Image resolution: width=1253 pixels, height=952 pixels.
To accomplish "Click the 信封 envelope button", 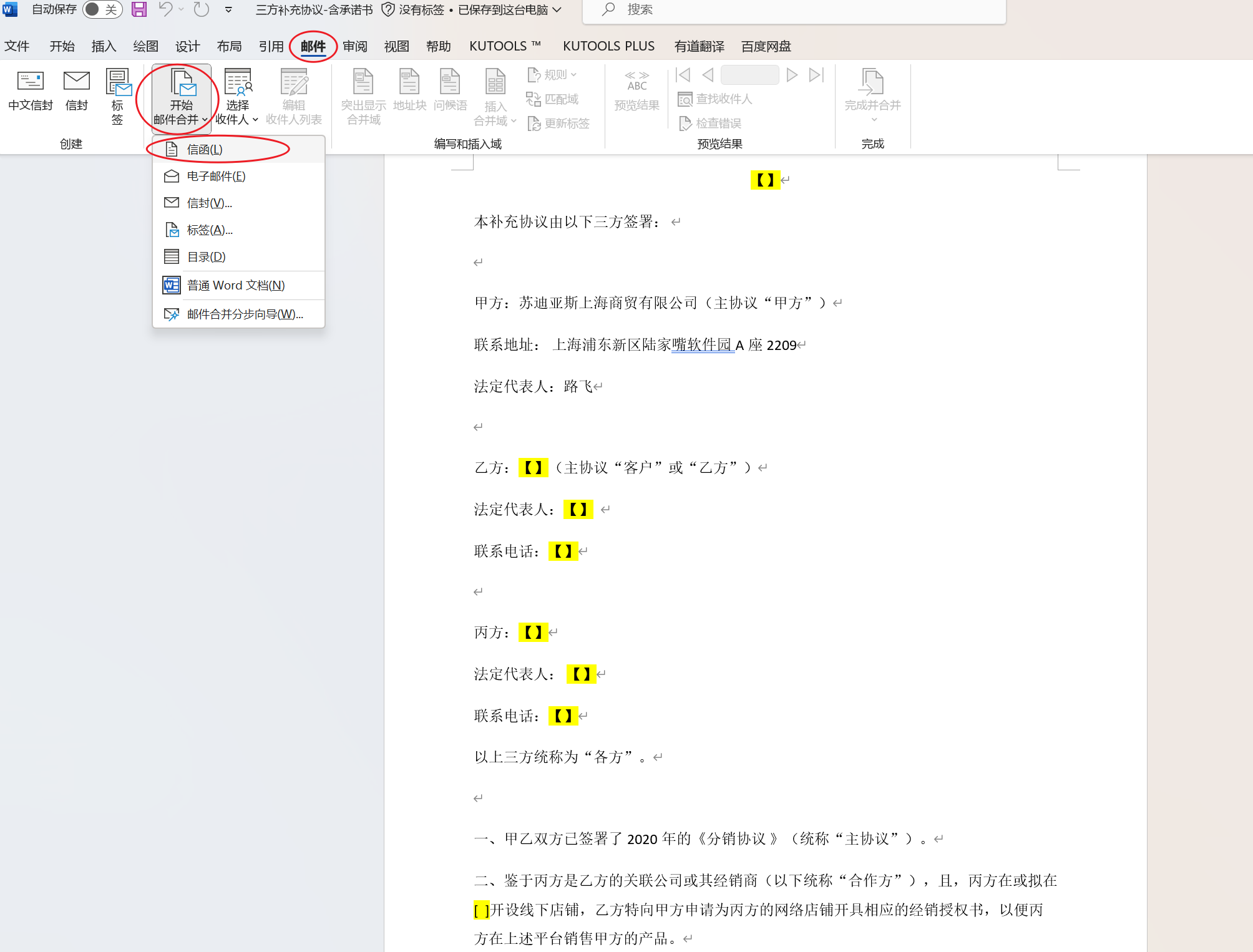I will point(77,91).
